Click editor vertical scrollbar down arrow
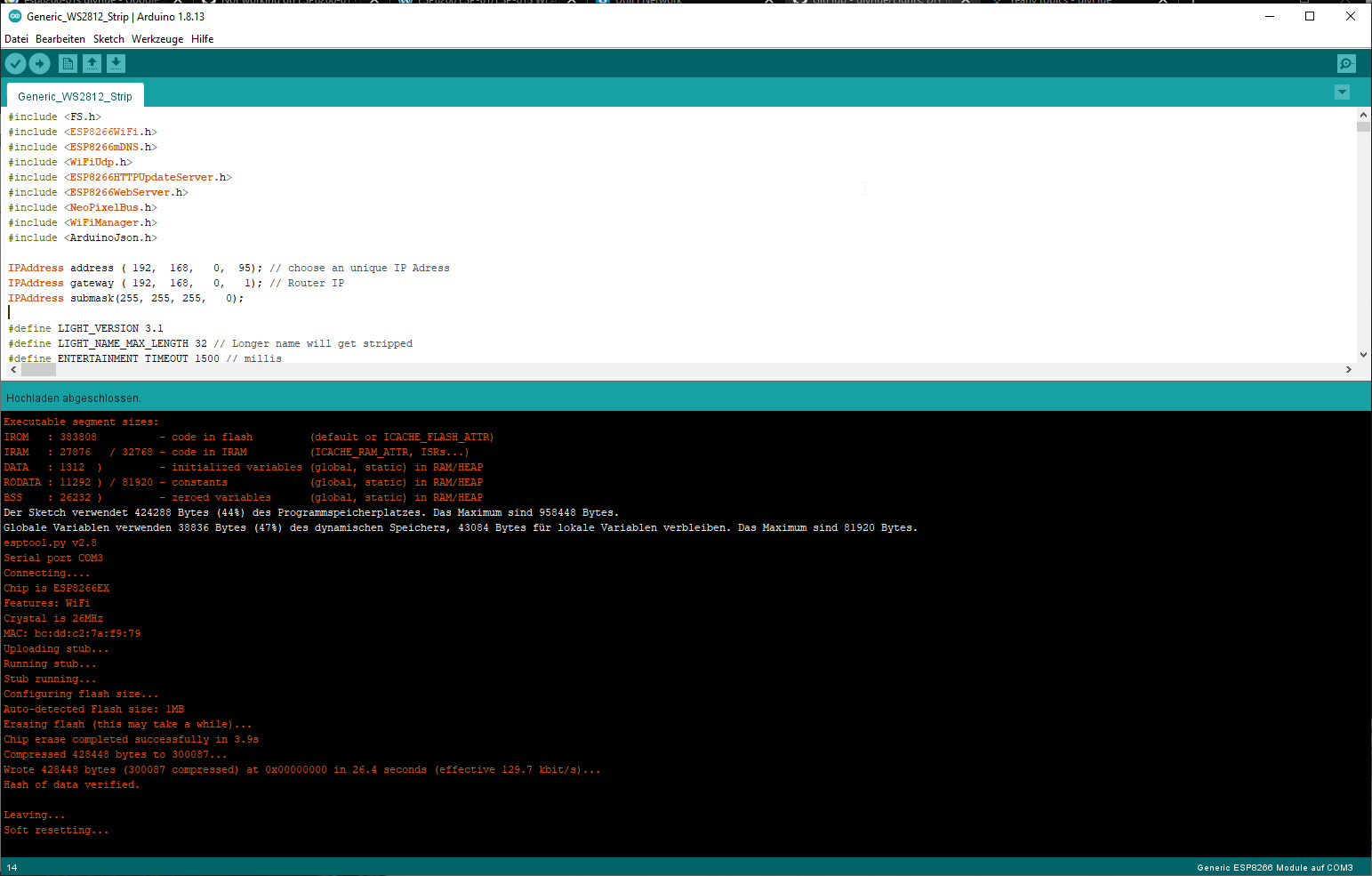 point(1363,354)
